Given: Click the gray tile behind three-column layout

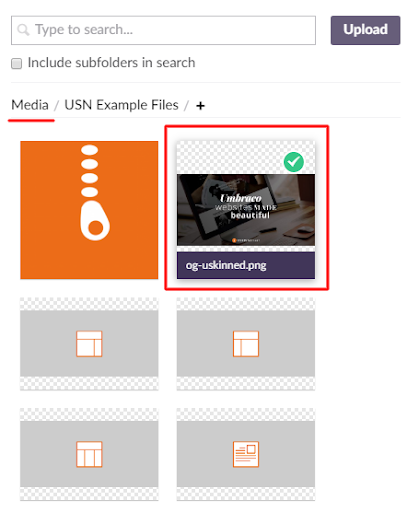Looking at the screenshot, I should click(x=89, y=454).
